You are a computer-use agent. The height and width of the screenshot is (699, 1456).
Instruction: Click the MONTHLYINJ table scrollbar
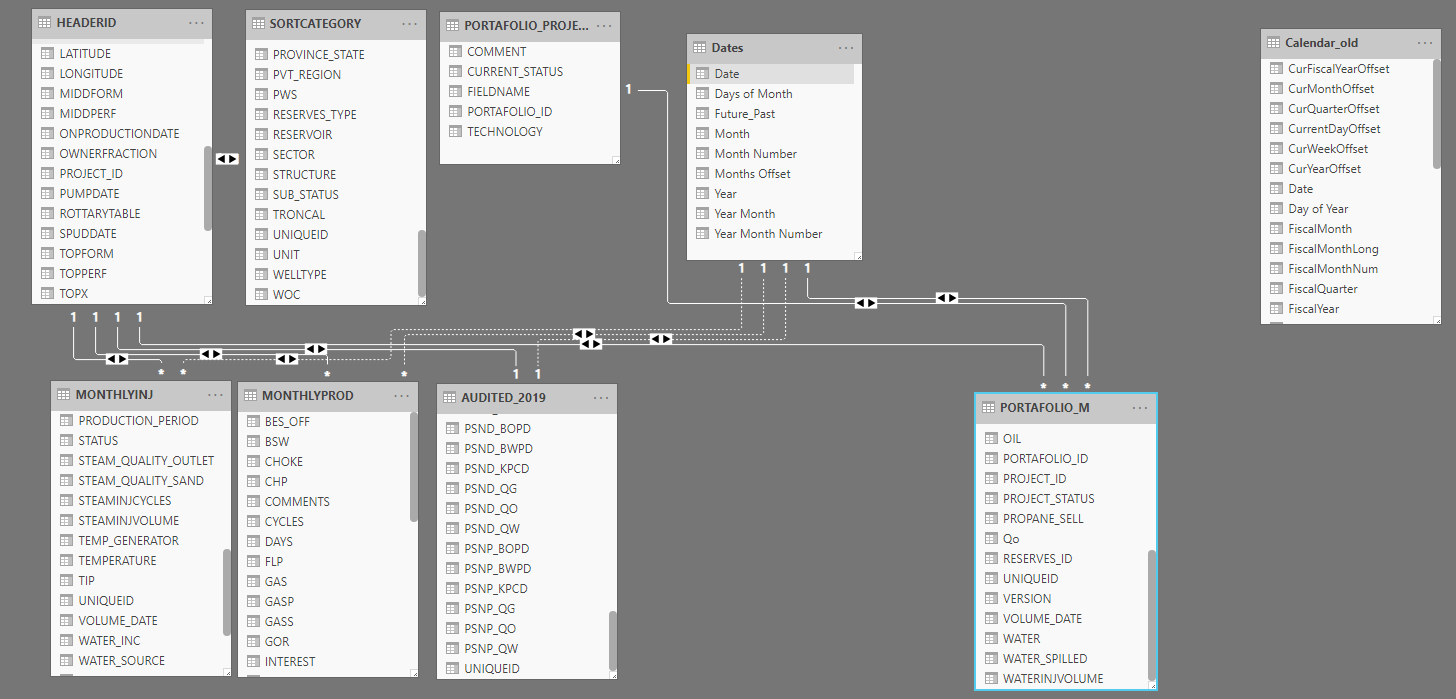227,592
